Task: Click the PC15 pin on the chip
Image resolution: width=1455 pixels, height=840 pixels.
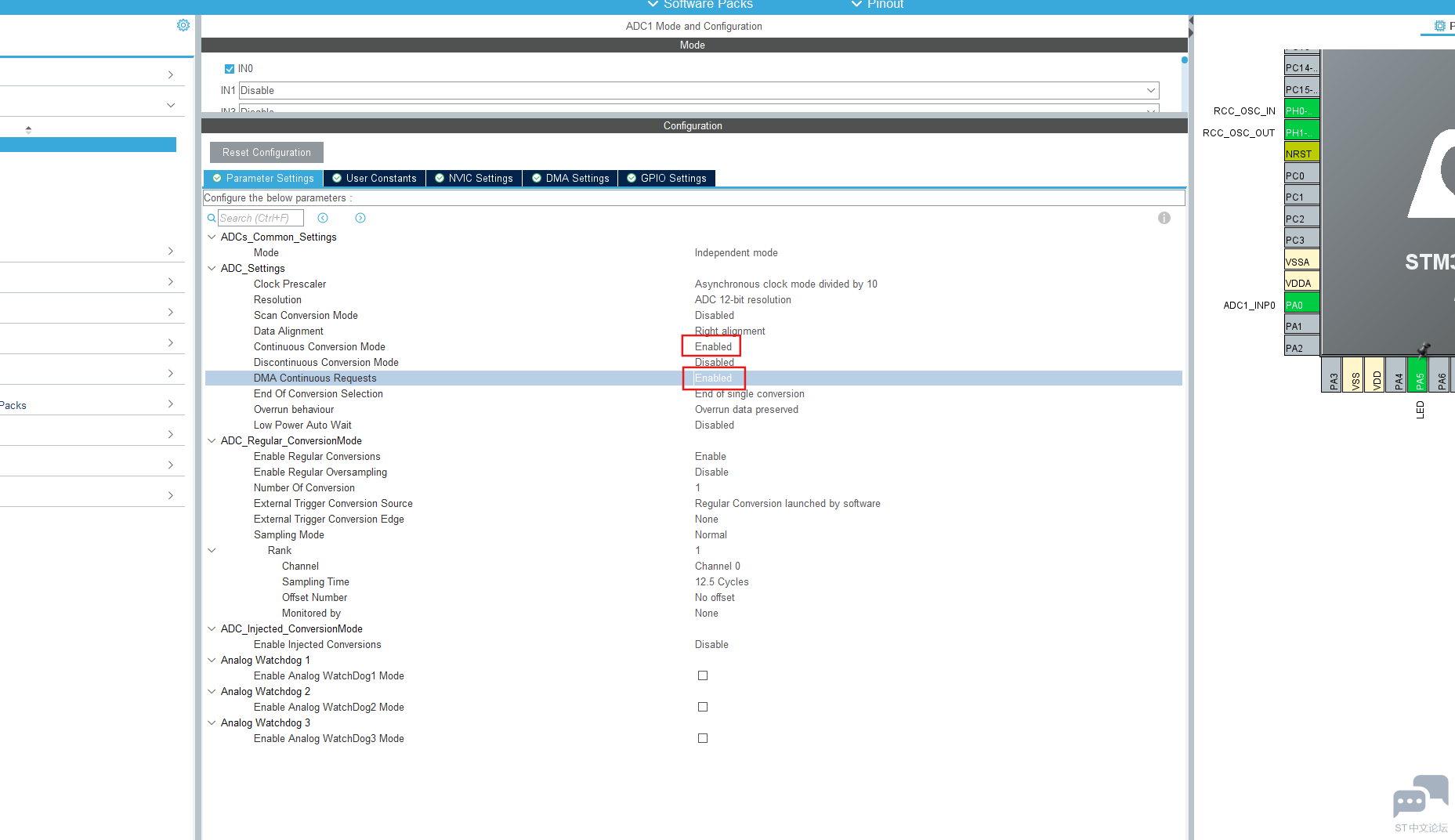Action: [x=1301, y=89]
